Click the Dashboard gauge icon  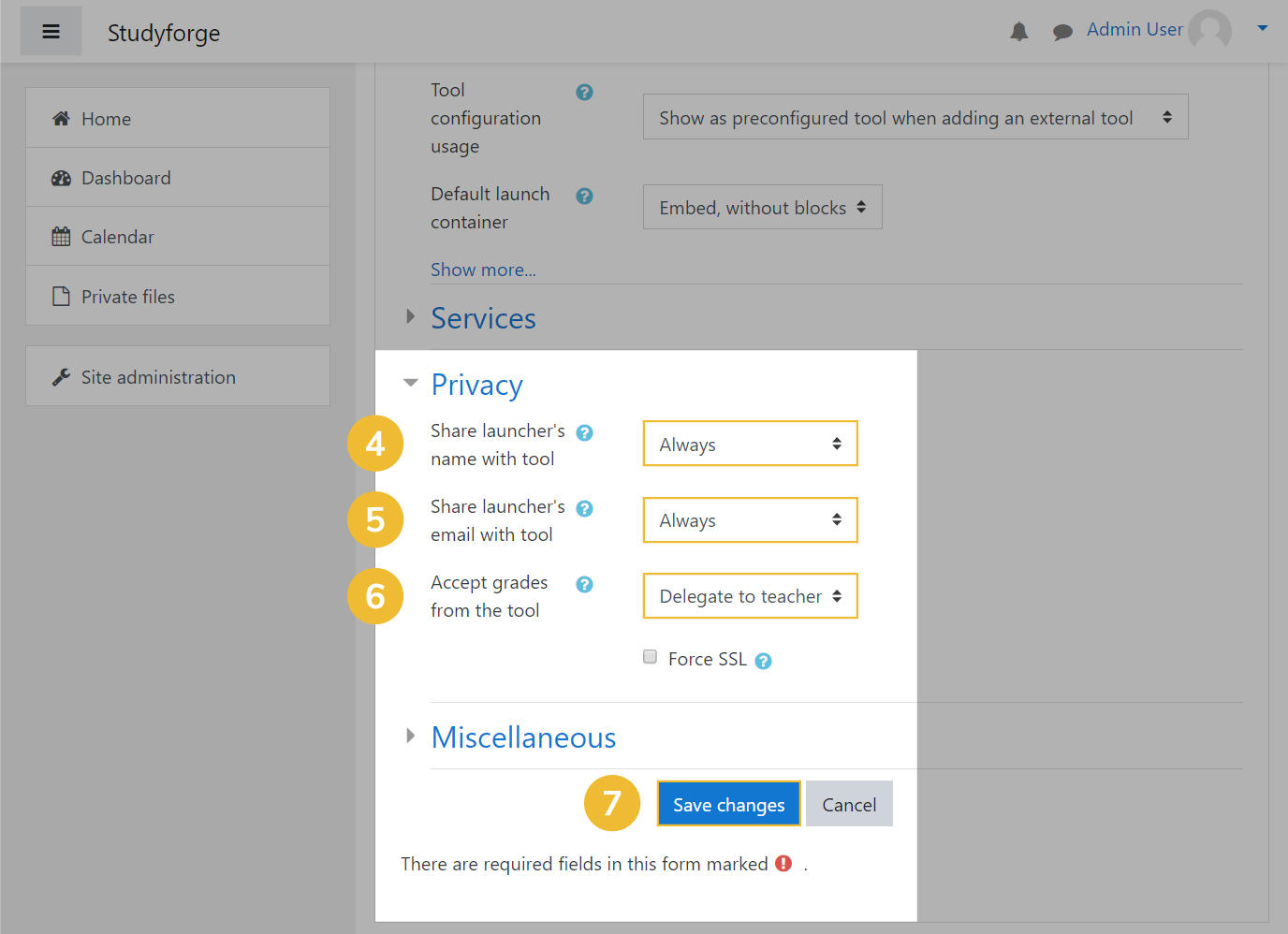pyautogui.click(x=61, y=178)
